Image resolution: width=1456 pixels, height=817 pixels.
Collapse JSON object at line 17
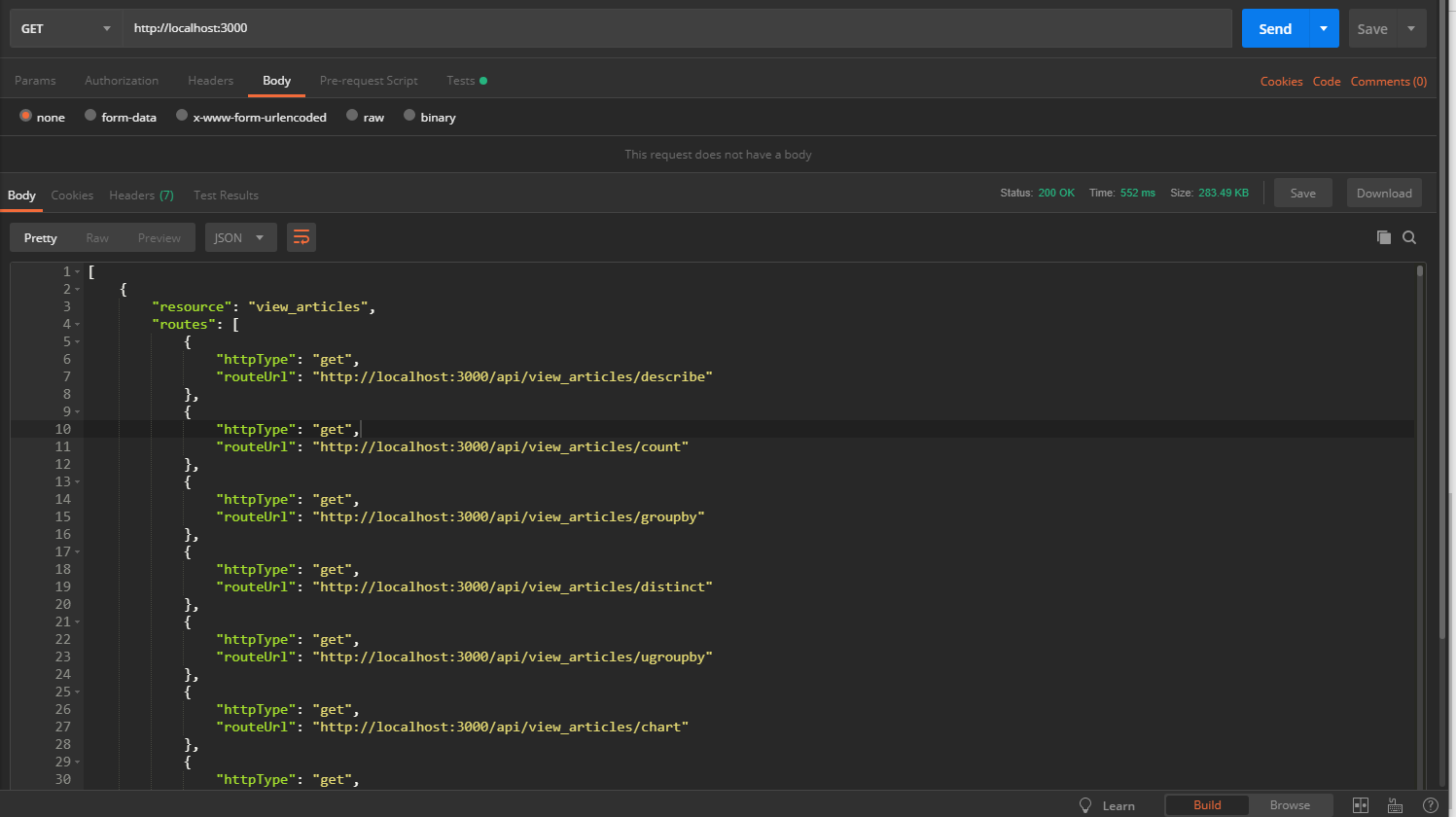click(x=78, y=552)
